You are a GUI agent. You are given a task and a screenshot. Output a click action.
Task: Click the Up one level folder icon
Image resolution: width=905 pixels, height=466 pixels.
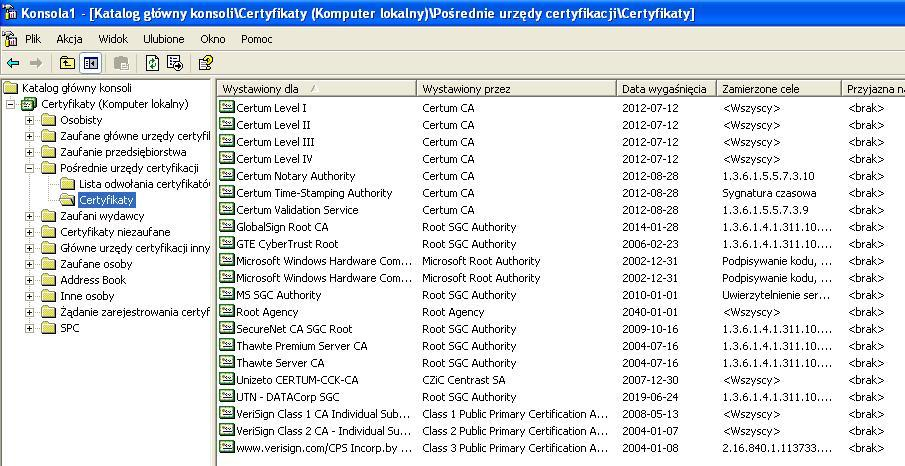click(x=68, y=63)
